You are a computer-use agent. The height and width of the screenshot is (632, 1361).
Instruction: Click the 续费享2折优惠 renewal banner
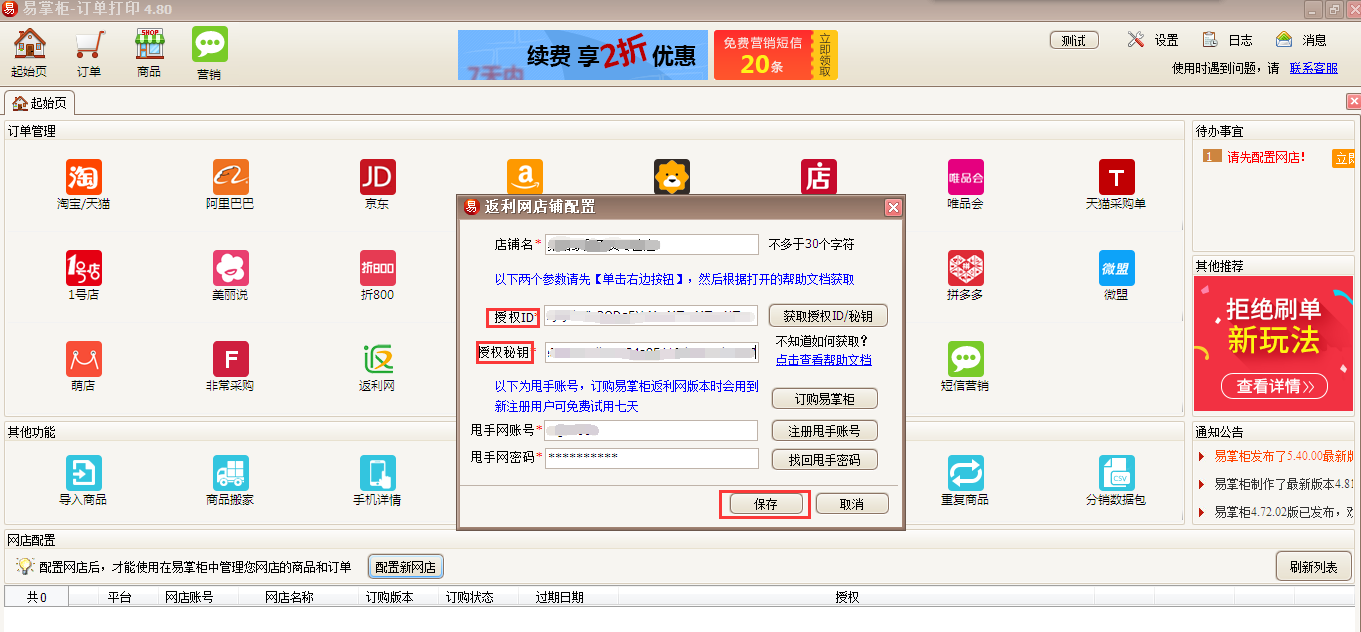(x=583, y=55)
